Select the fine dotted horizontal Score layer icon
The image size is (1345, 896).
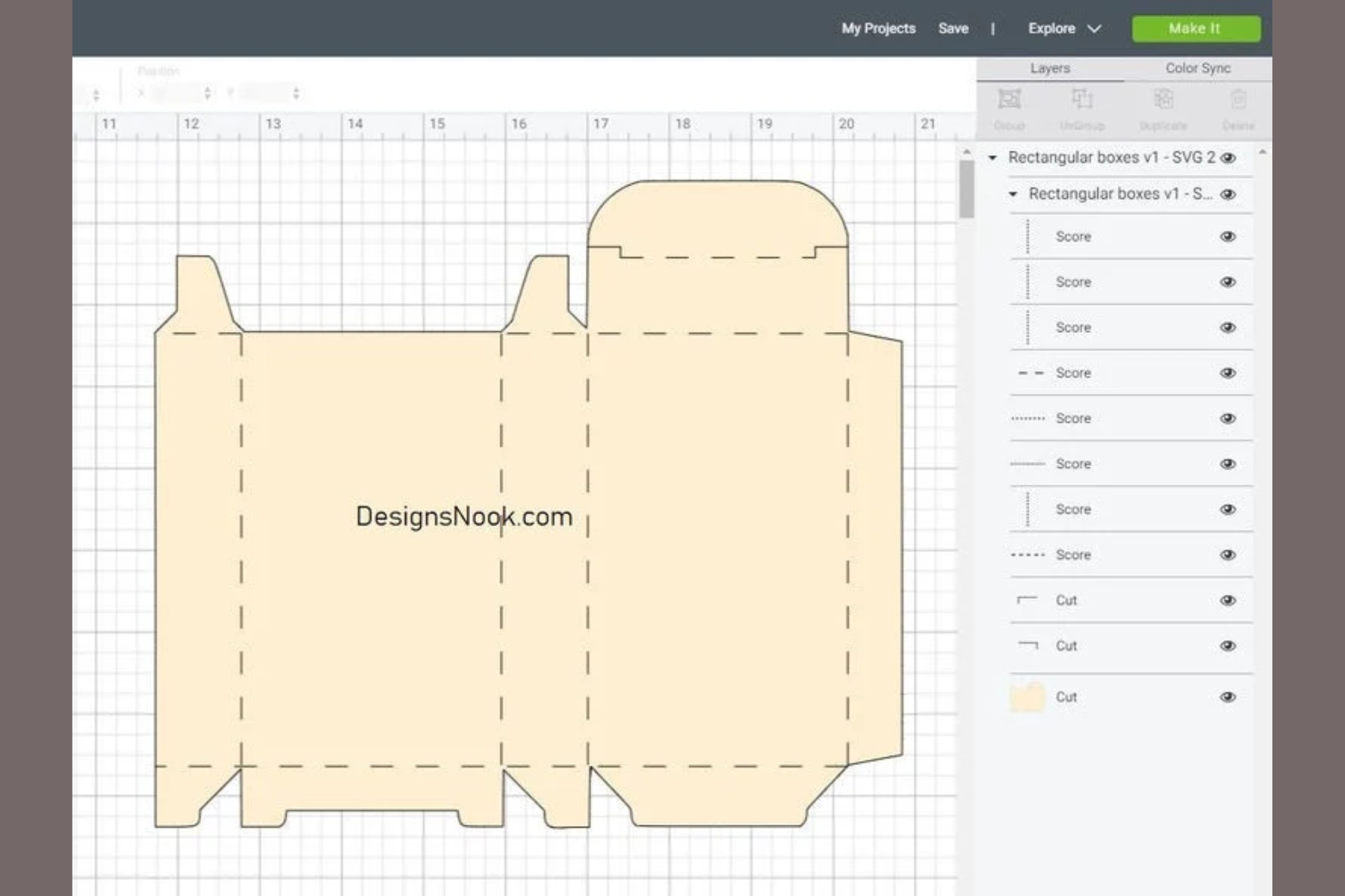(1028, 419)
